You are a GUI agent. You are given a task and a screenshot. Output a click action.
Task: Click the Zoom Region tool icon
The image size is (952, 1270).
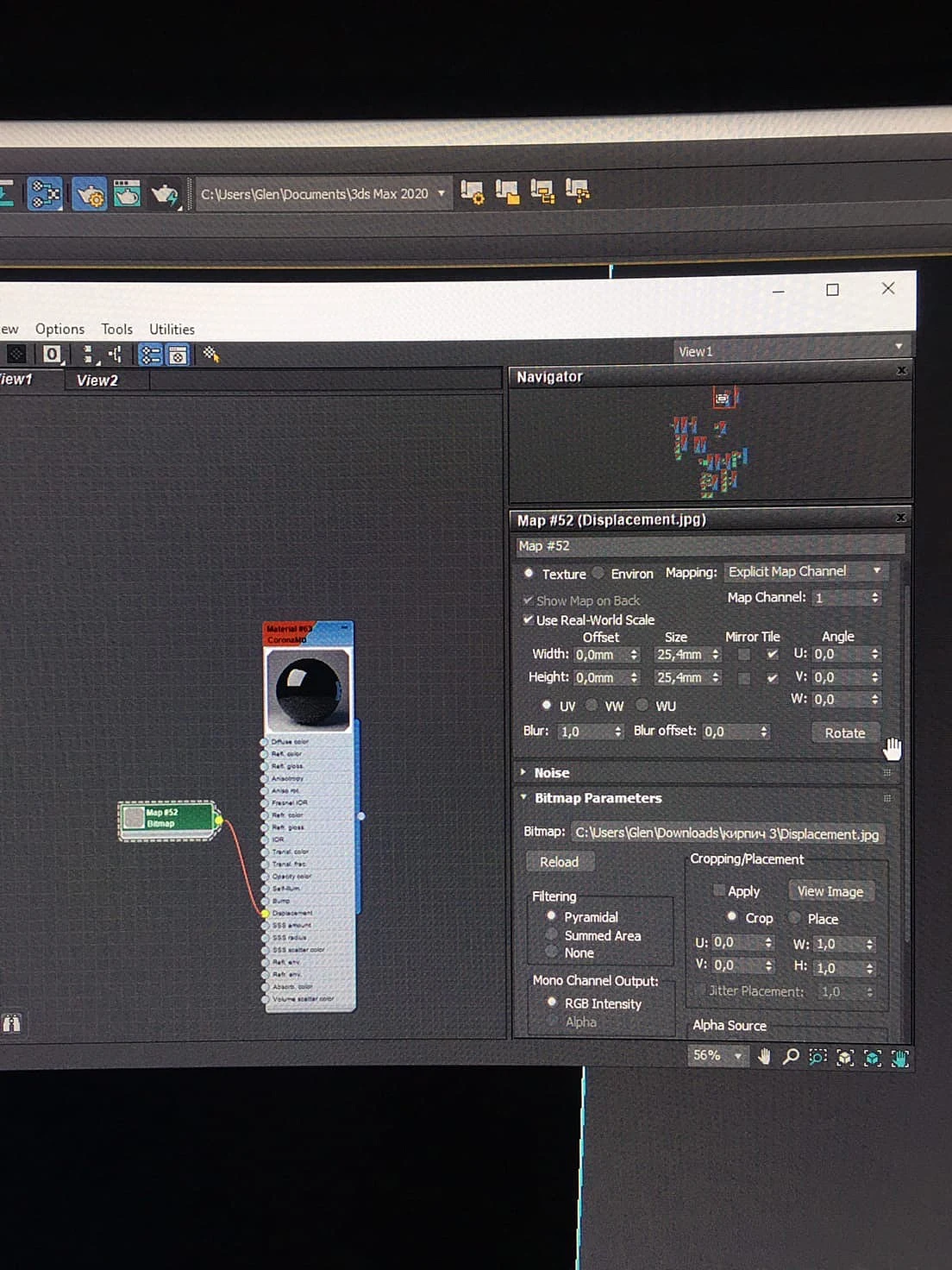click(817, 1057)
